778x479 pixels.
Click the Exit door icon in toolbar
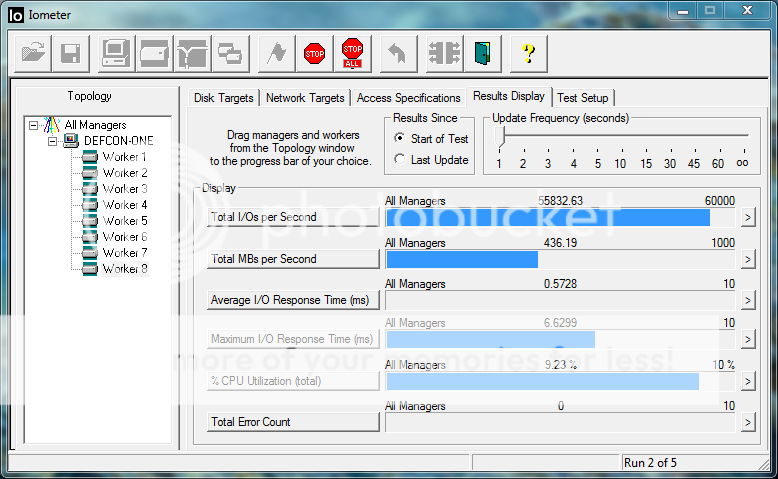click(x=482, y=53)
